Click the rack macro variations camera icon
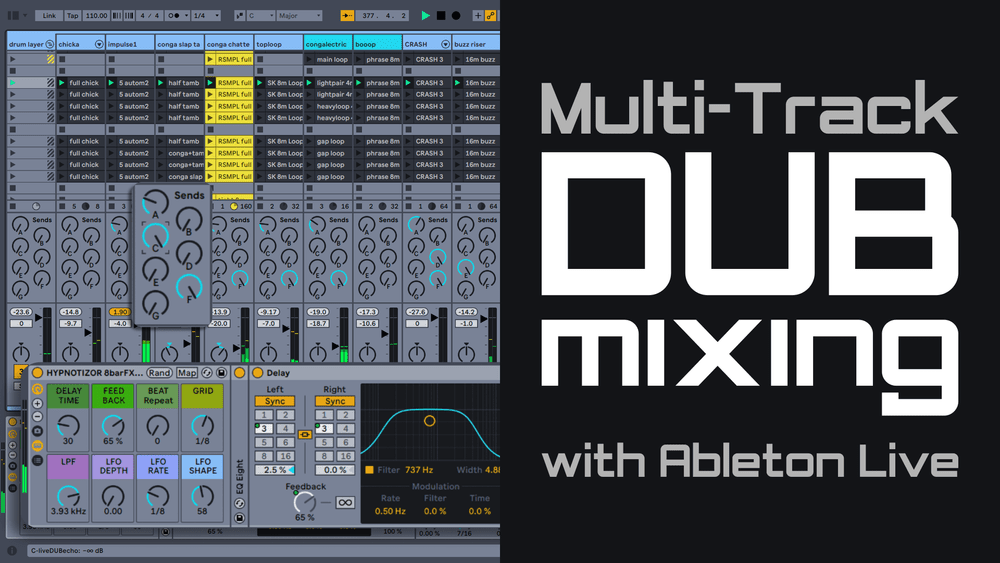 pos(38,431)
